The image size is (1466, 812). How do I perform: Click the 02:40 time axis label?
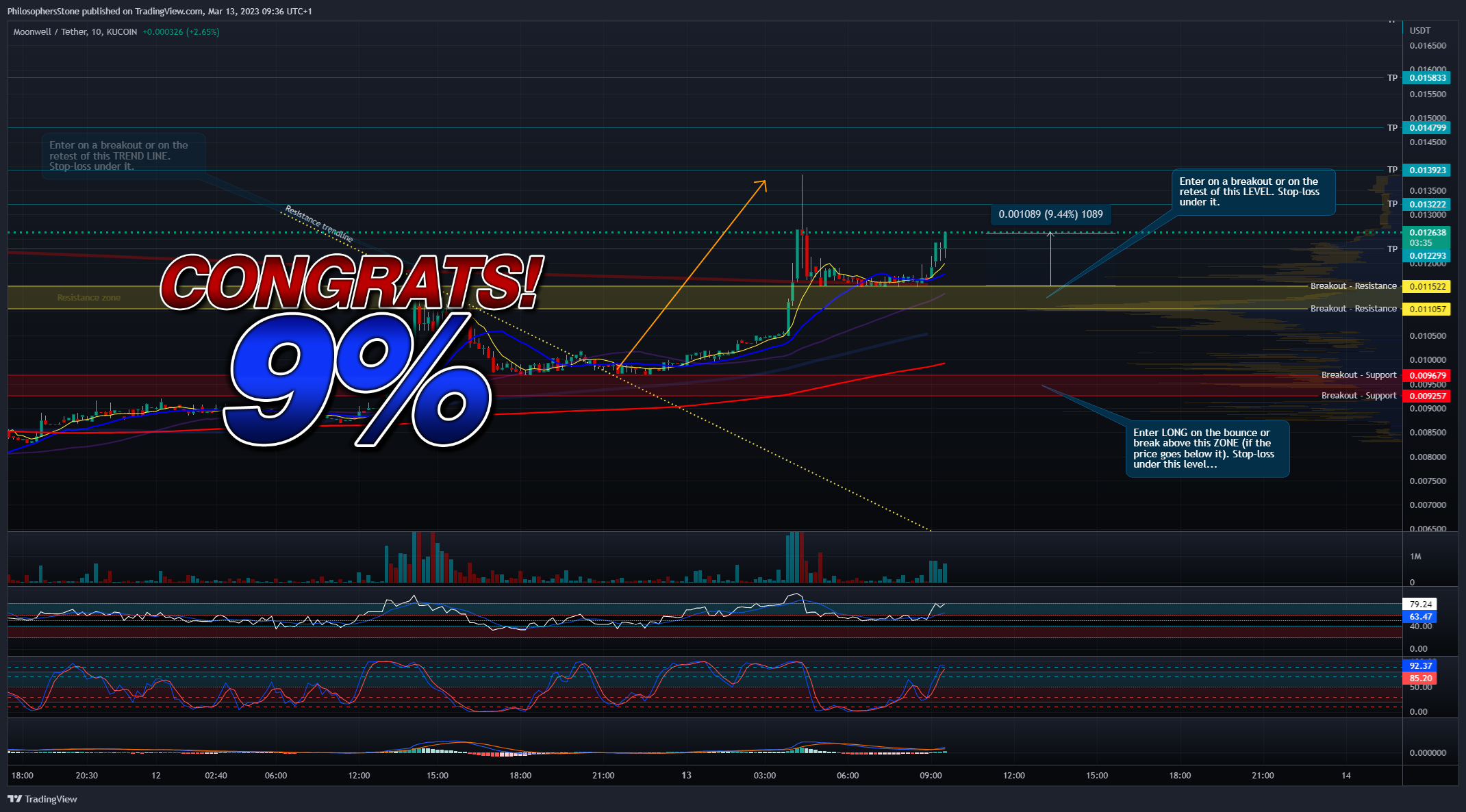click(x=216, y=776)
